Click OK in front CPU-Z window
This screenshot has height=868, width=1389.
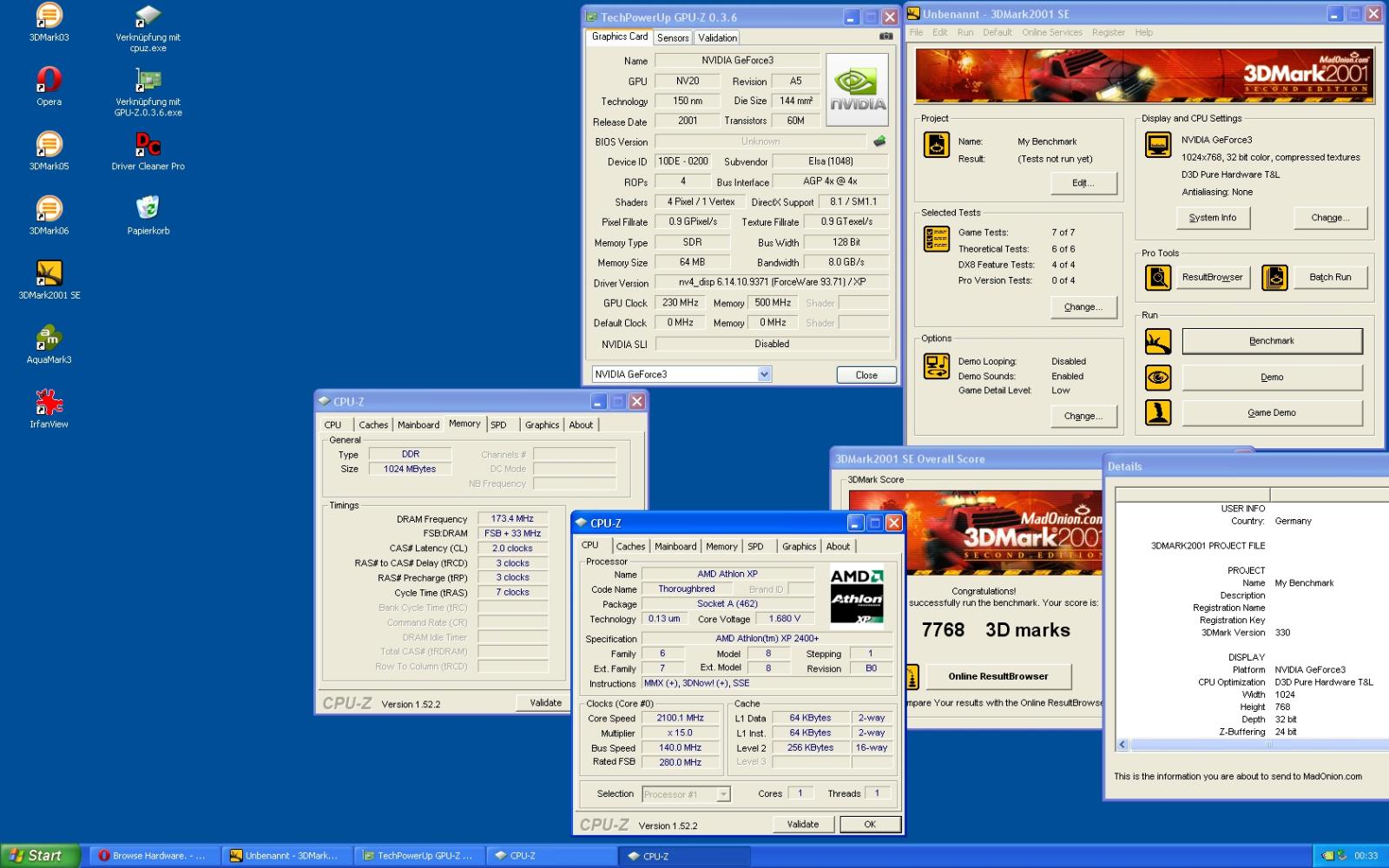870,825
